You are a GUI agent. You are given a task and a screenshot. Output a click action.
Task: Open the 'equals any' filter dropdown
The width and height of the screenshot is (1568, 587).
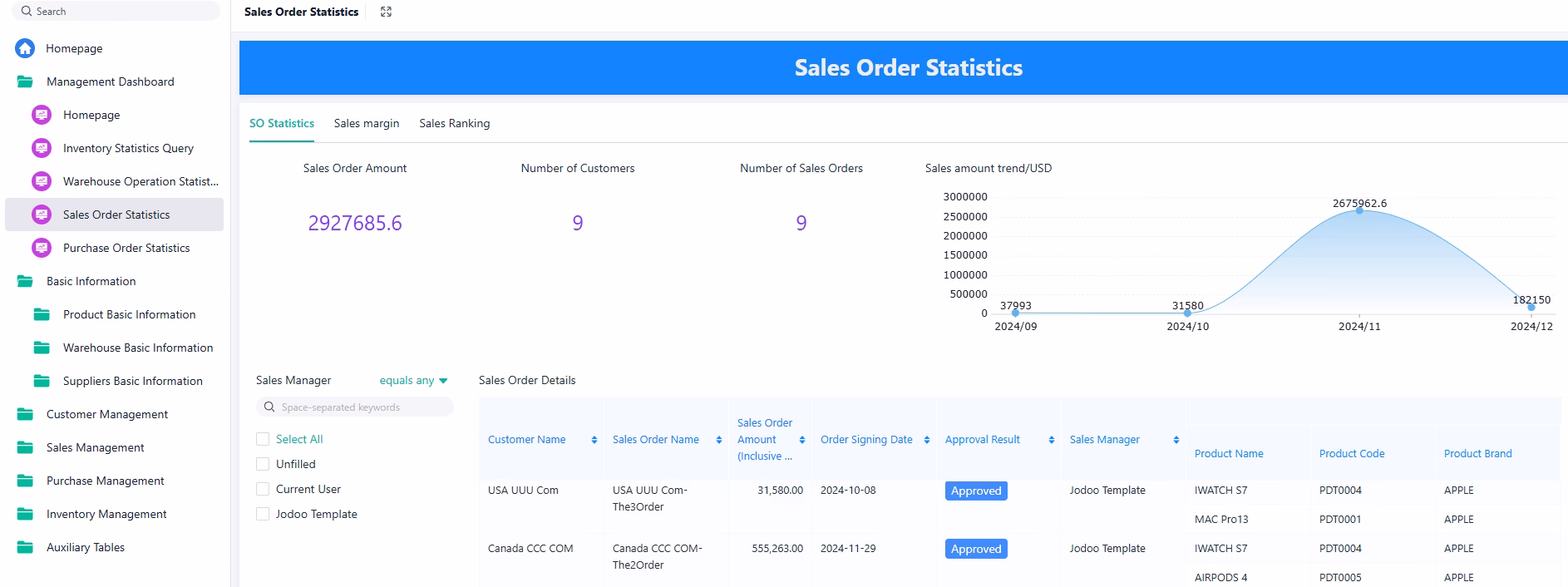(x=413, y=381)
